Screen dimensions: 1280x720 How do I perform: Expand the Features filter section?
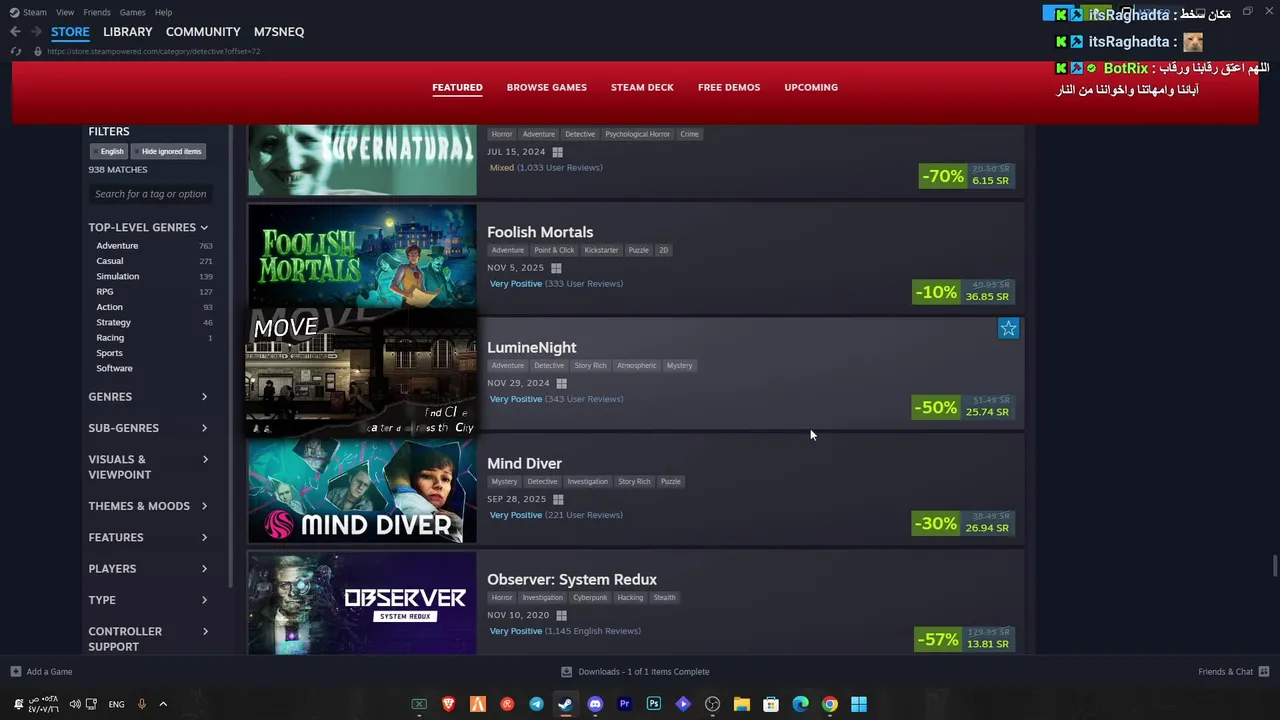[149, 537]
